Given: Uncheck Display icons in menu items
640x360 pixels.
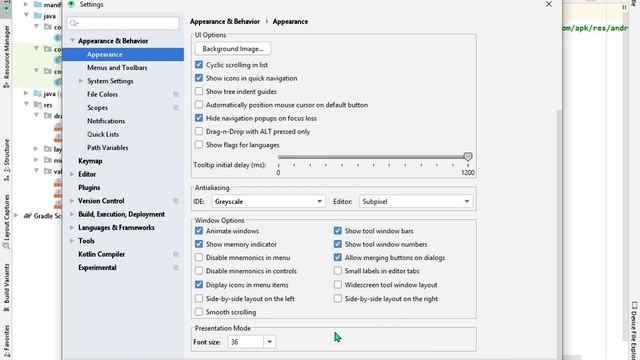Looking at the screenshot, I should [199, 285].
